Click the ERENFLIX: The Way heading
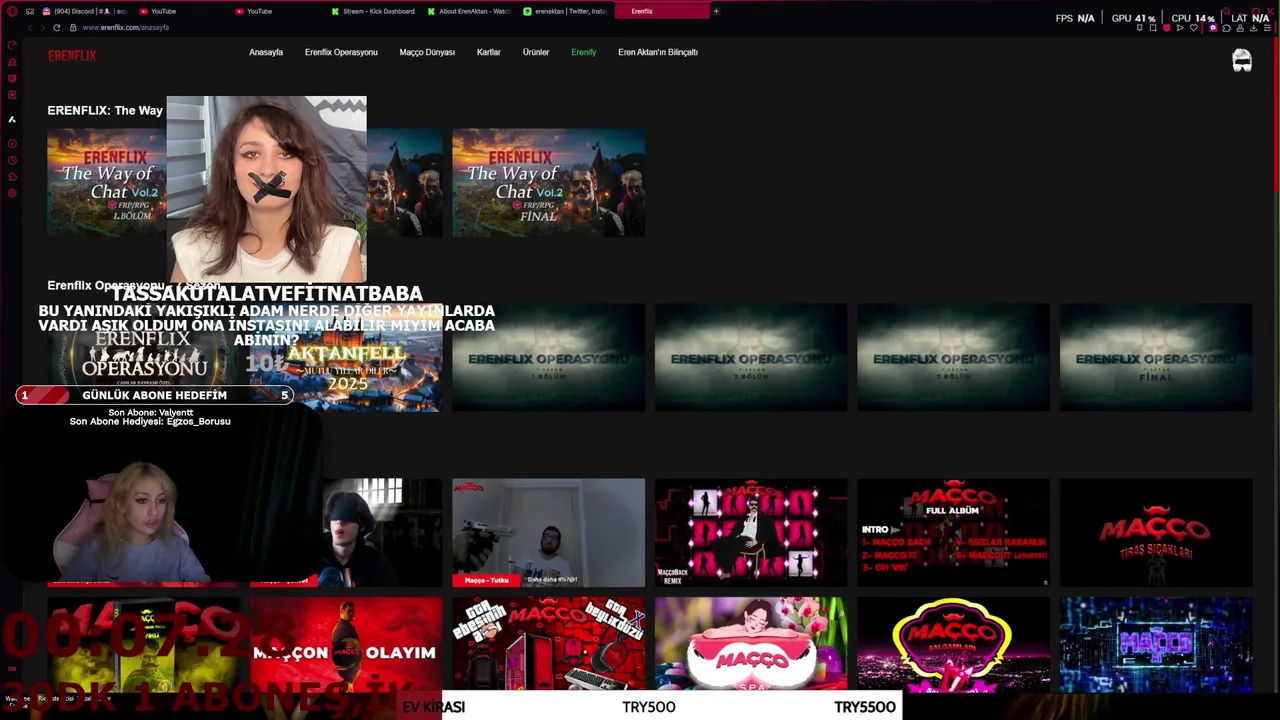 tap(105, 110)
